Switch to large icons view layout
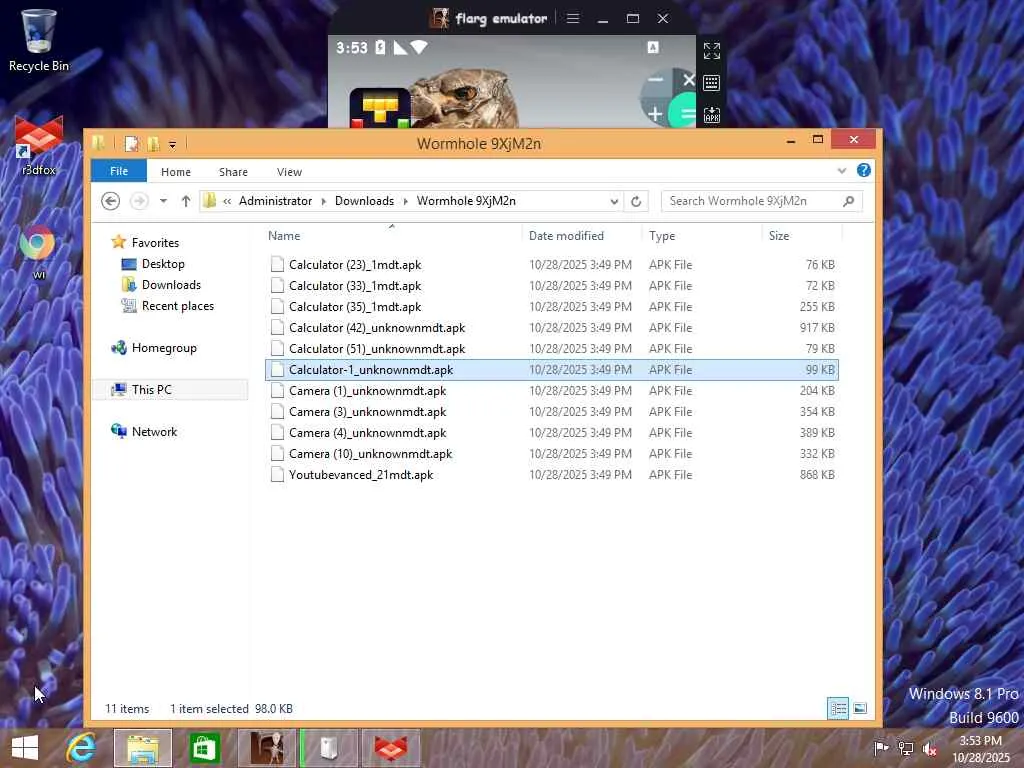This screenshot has width=1024, height=768. (860, 709)
